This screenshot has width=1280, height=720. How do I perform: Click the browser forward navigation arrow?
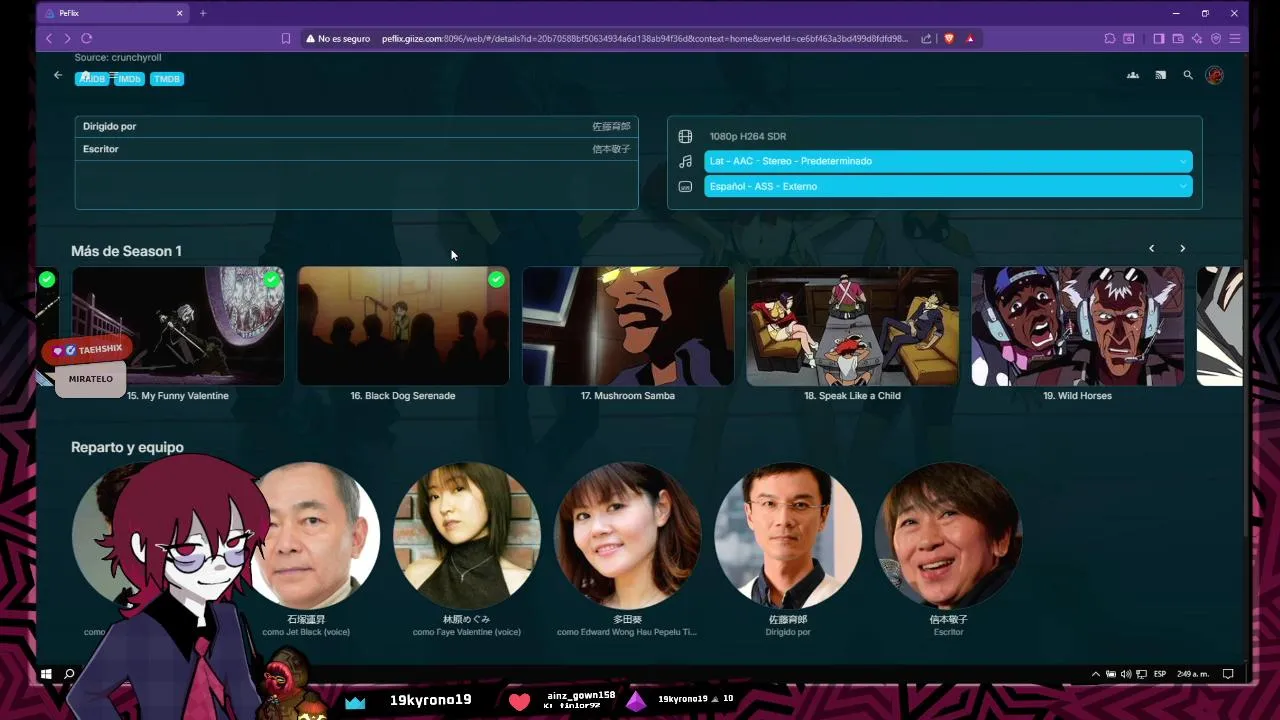point(67,38)
